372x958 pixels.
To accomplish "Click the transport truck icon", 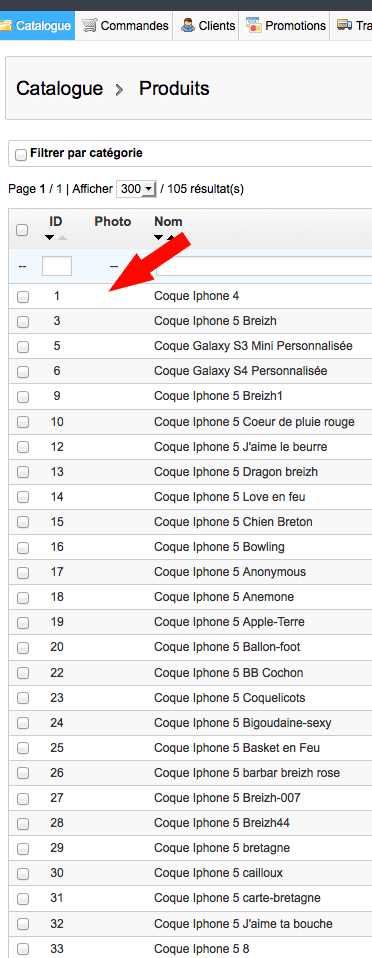I will tap(345, 26).
